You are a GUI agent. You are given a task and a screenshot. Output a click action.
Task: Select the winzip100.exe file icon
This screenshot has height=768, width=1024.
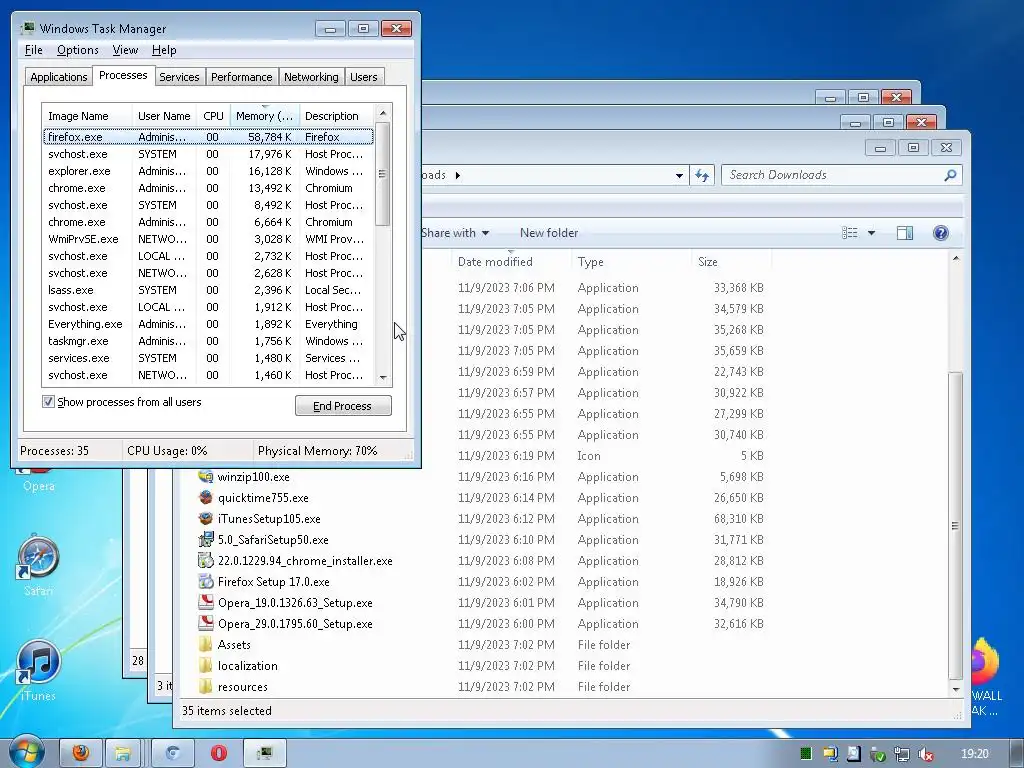206,477
